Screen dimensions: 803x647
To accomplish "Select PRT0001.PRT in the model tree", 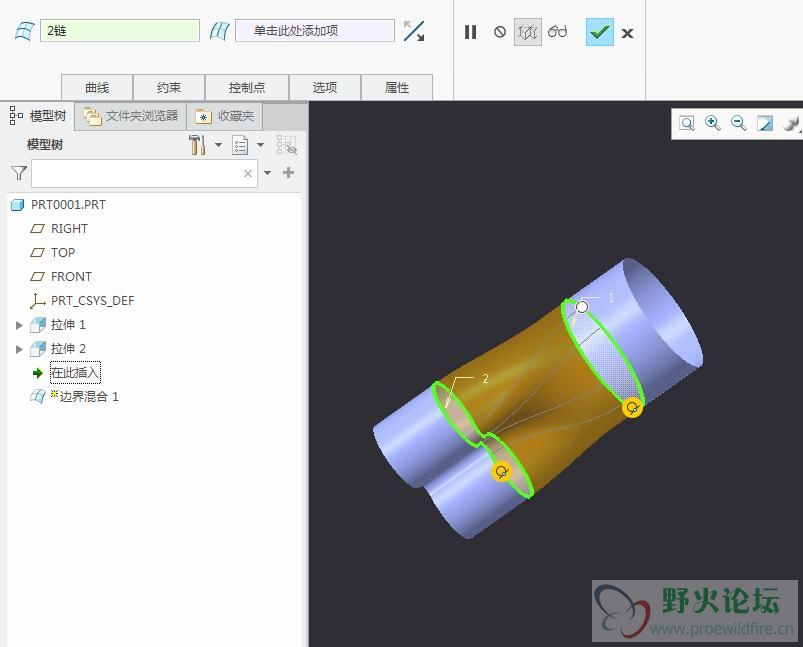I will click(68, 205).
